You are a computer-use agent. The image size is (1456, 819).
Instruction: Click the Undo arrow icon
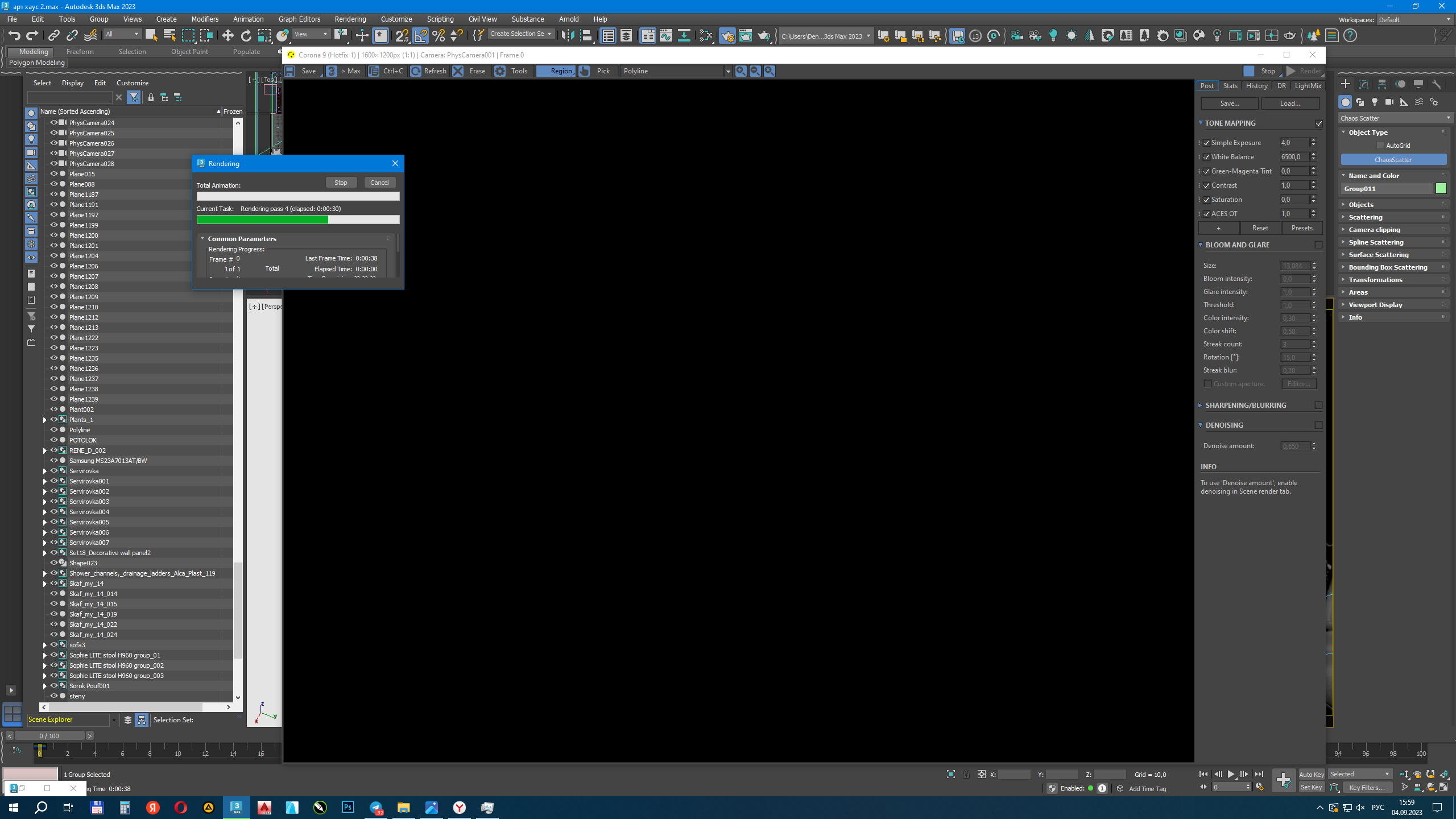coord(14,36)
